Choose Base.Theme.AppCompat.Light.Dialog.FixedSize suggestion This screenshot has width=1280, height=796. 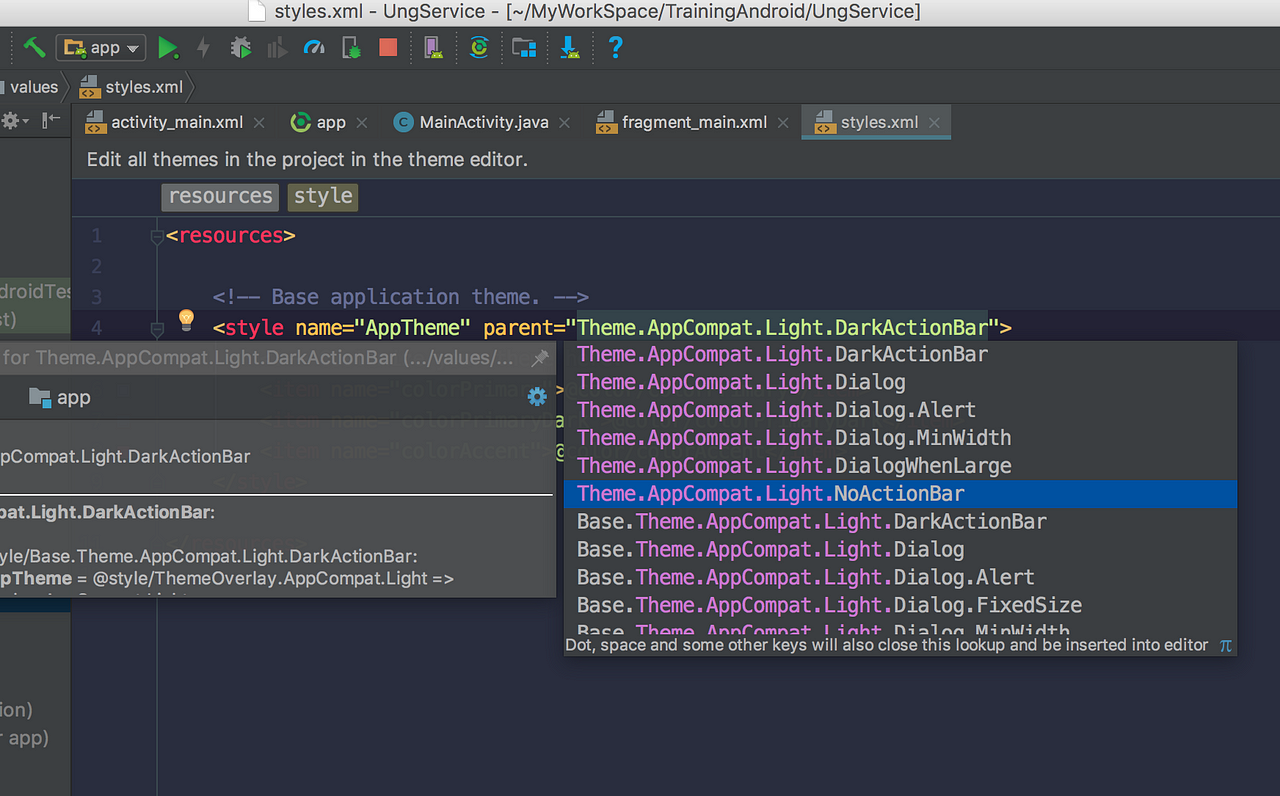pos(900,606)
